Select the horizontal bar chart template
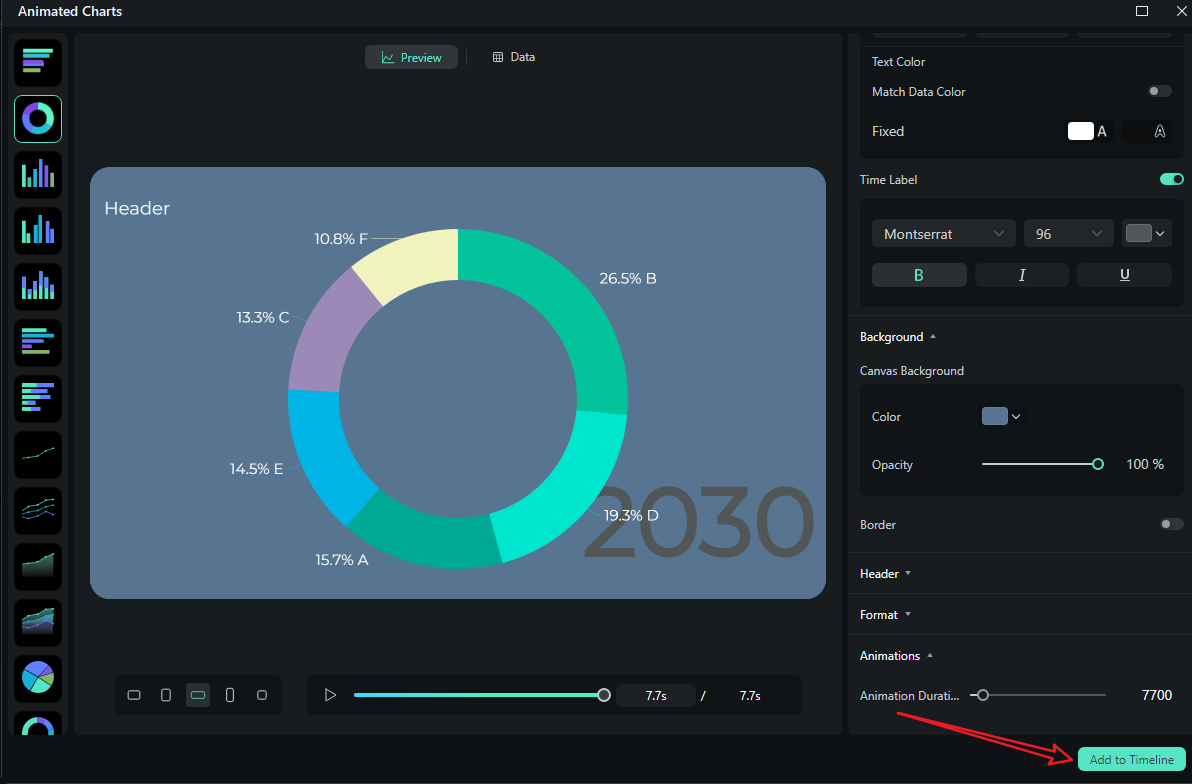The width and height of the screenshot is (1192, 784). tap(37, 62)
